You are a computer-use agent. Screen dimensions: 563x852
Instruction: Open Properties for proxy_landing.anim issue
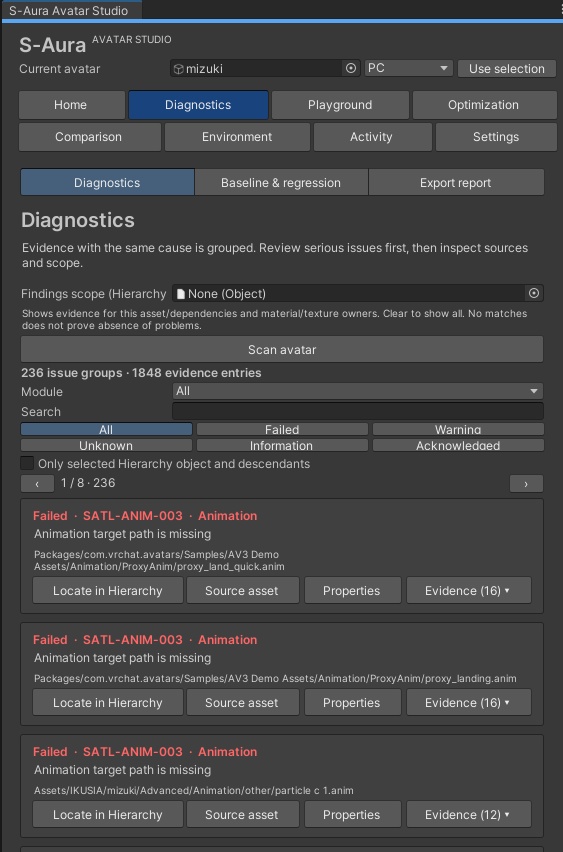(x=352, y=703)
